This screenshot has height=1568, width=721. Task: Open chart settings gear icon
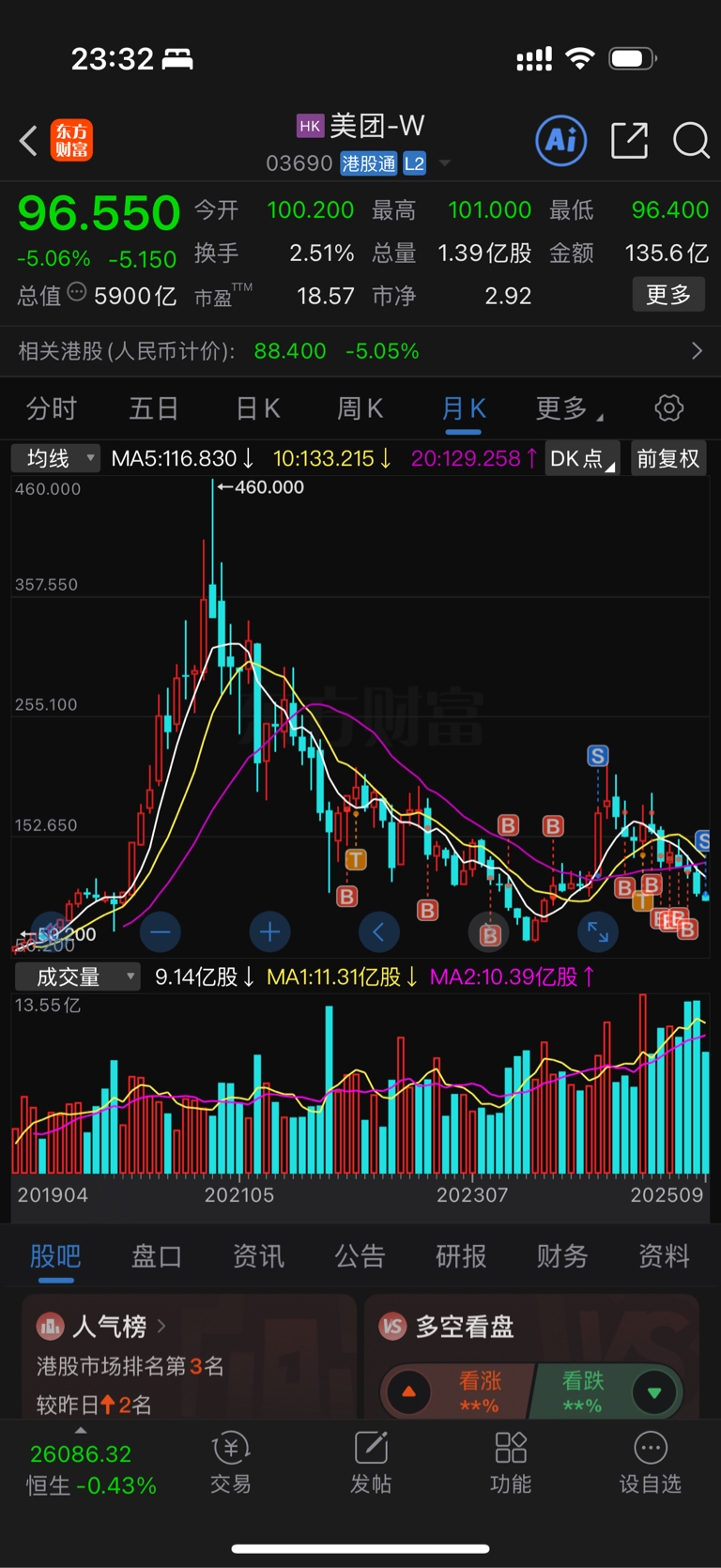668,408
